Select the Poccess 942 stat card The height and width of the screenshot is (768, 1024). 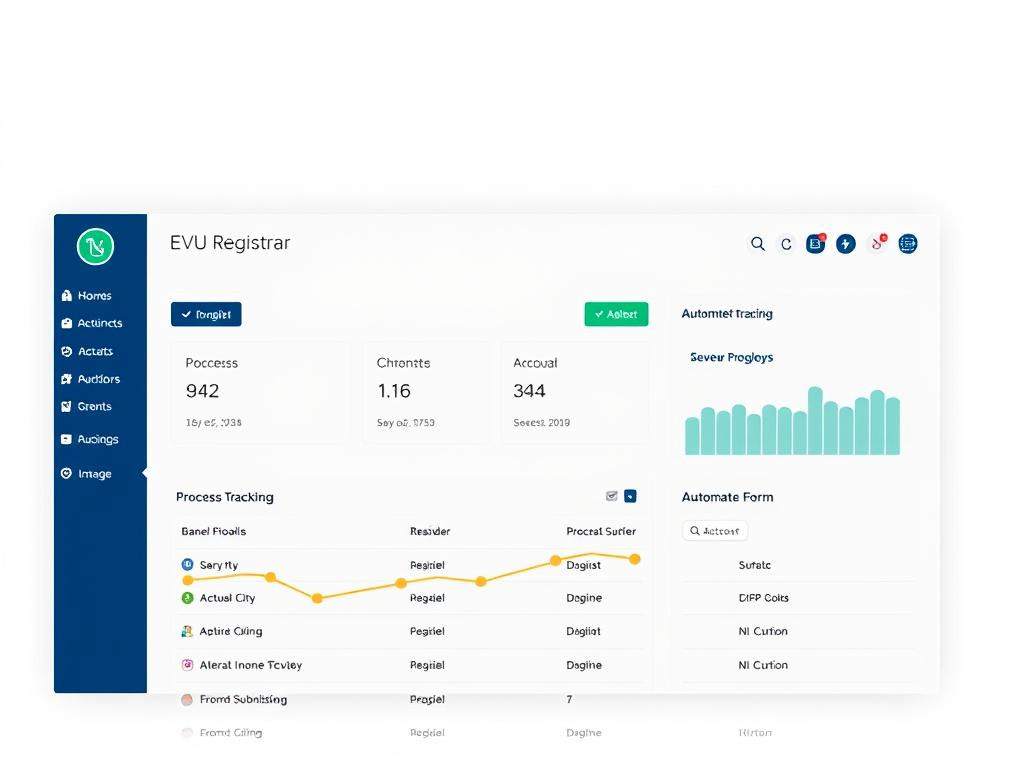click(261, 392)
